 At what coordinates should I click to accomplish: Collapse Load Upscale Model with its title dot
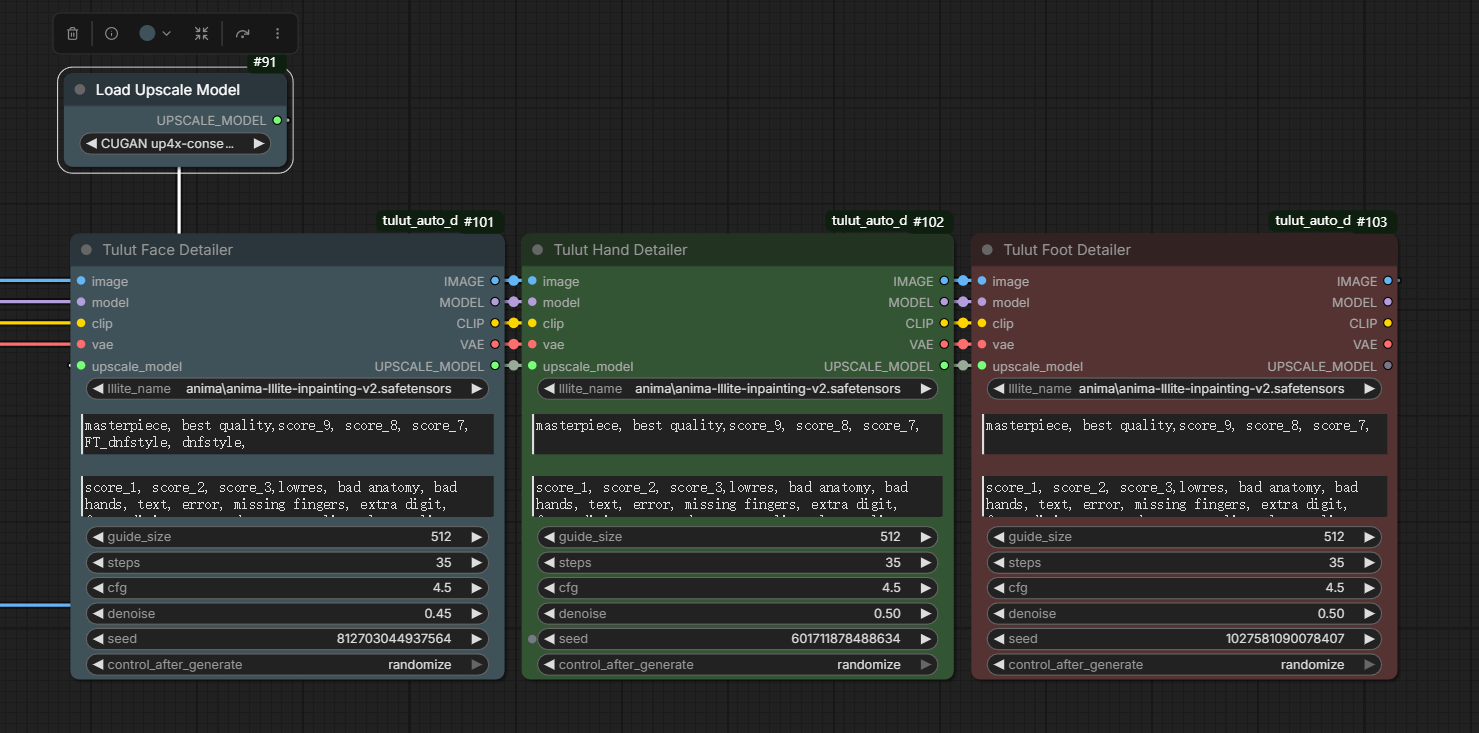80,90
